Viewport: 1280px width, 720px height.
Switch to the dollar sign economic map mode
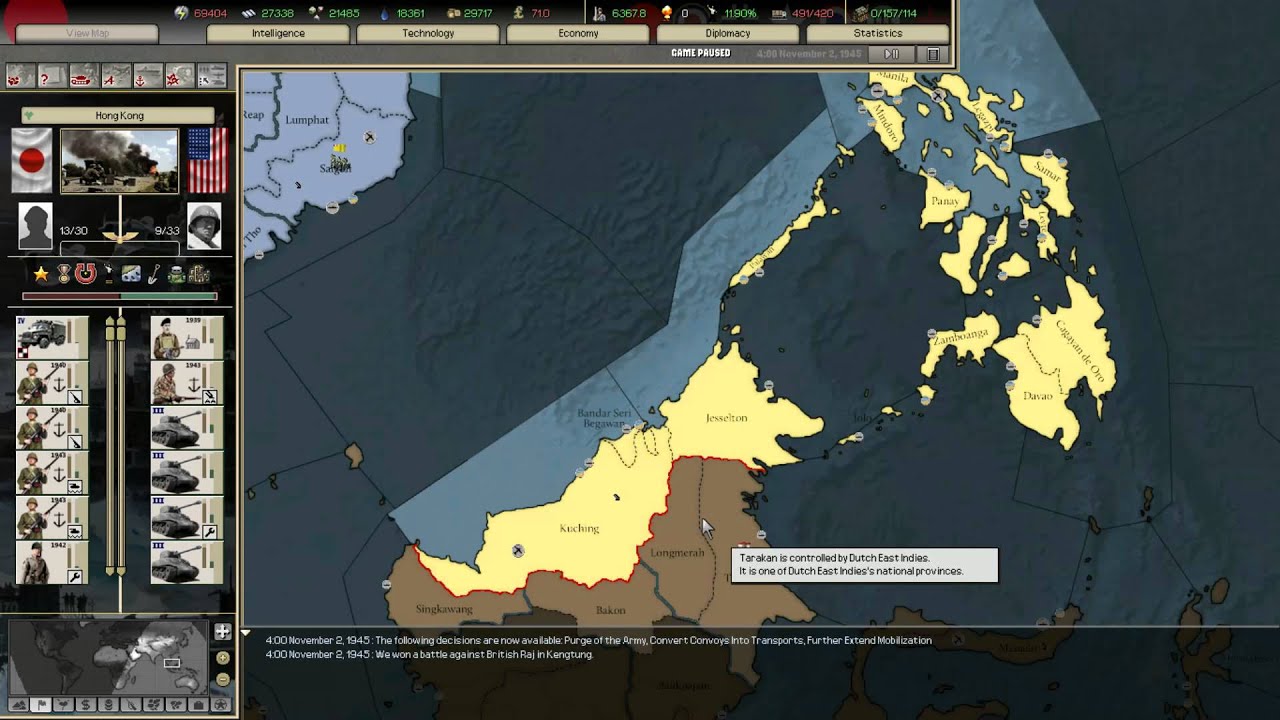tap(85, 705)
